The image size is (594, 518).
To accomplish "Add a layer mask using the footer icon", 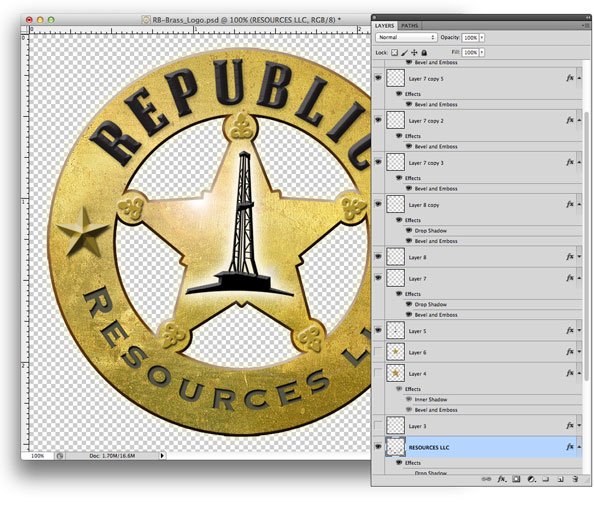I will [516, 479].
